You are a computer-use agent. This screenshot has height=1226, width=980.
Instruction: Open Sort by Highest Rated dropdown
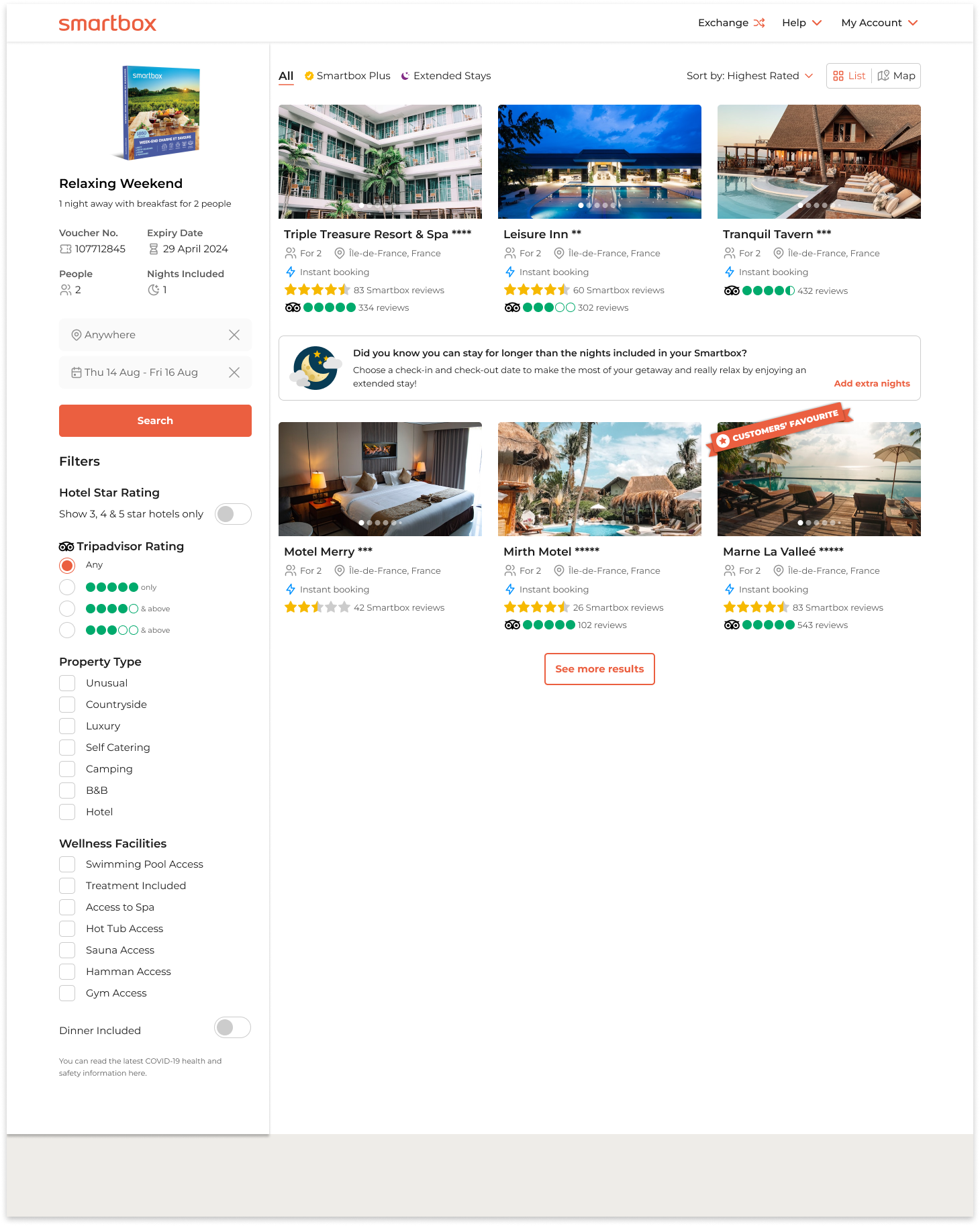pos(750,76)
